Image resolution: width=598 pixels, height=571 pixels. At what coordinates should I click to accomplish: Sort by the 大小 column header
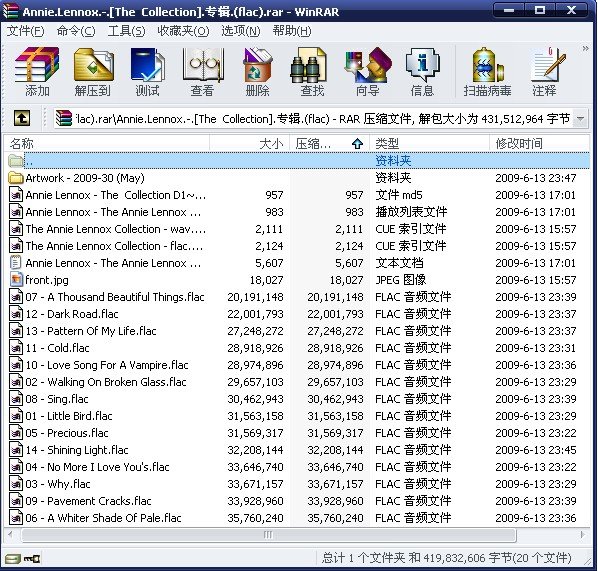point(249,143)
